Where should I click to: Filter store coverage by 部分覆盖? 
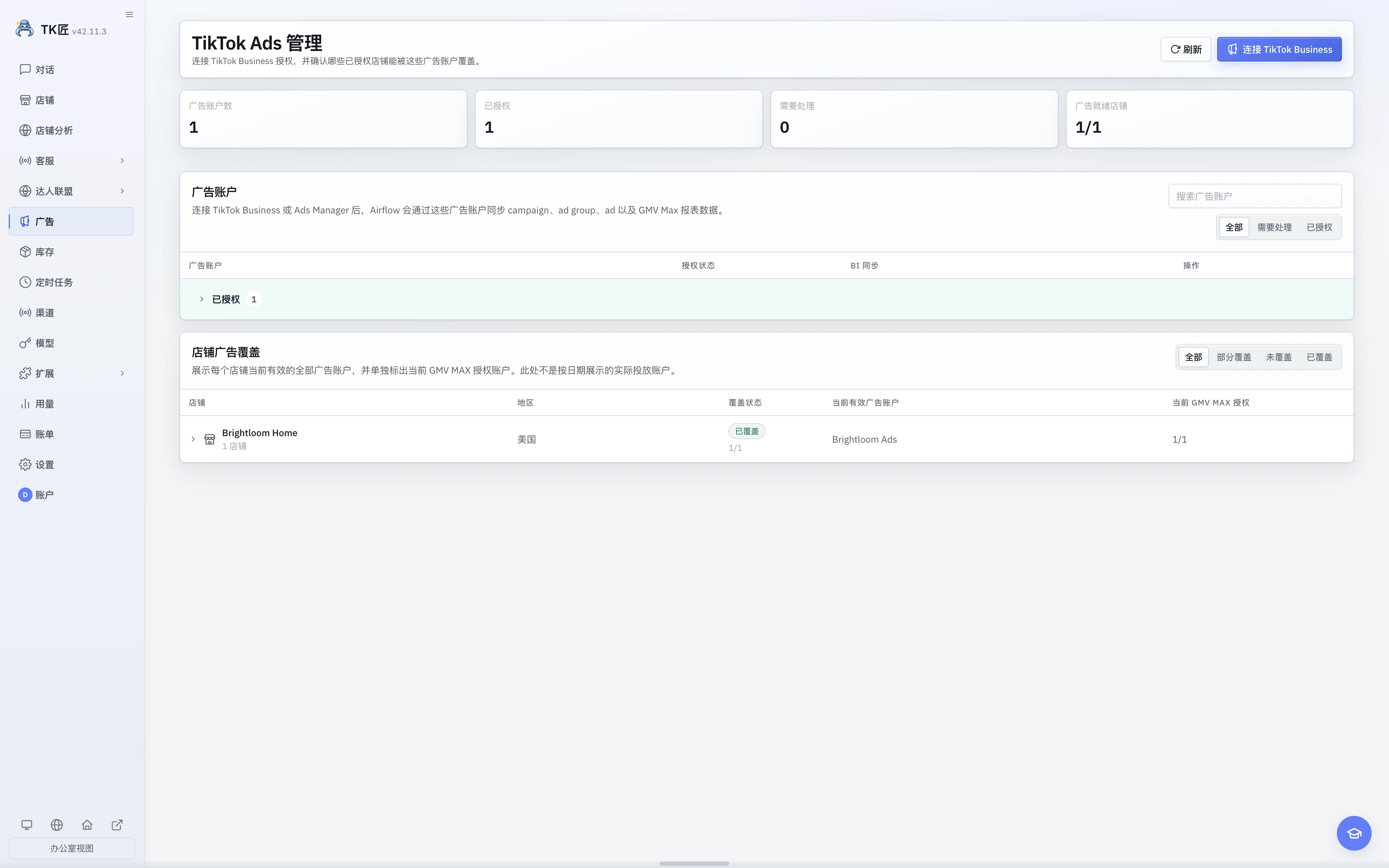[x=1234, y=357]
